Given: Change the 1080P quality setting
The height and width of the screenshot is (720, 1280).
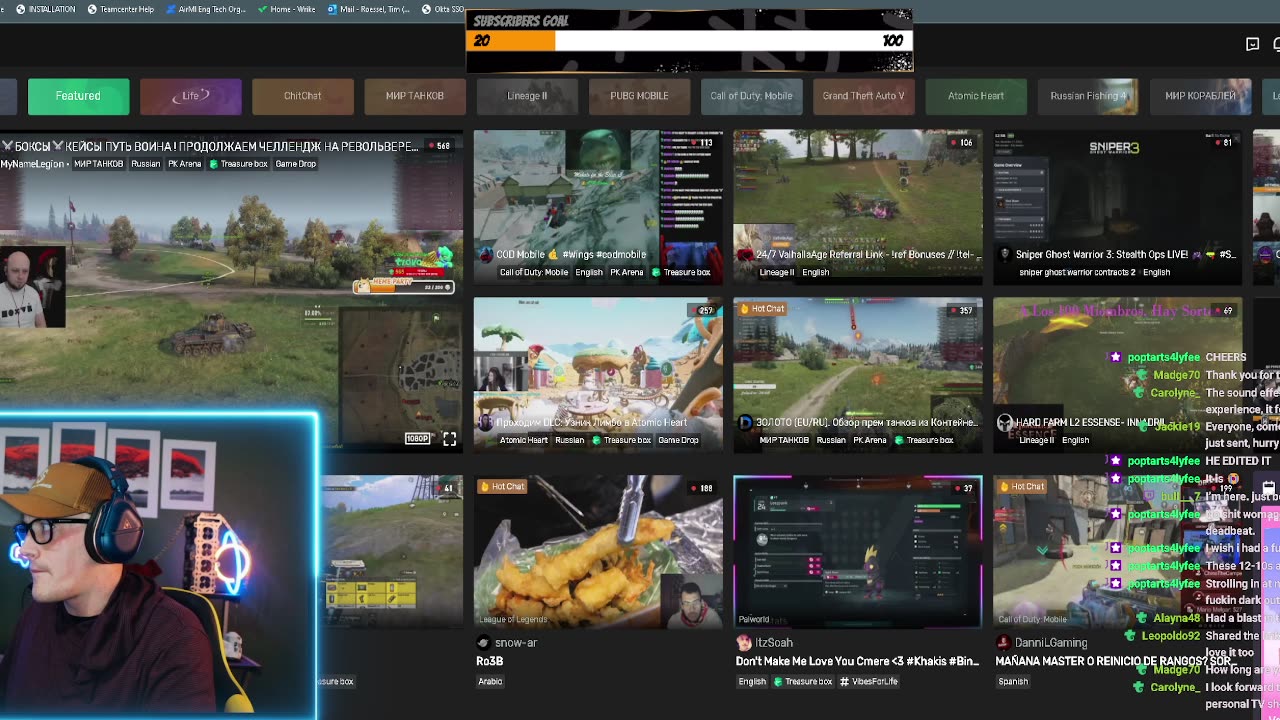Looking at the screenshot, I should 417,439.
